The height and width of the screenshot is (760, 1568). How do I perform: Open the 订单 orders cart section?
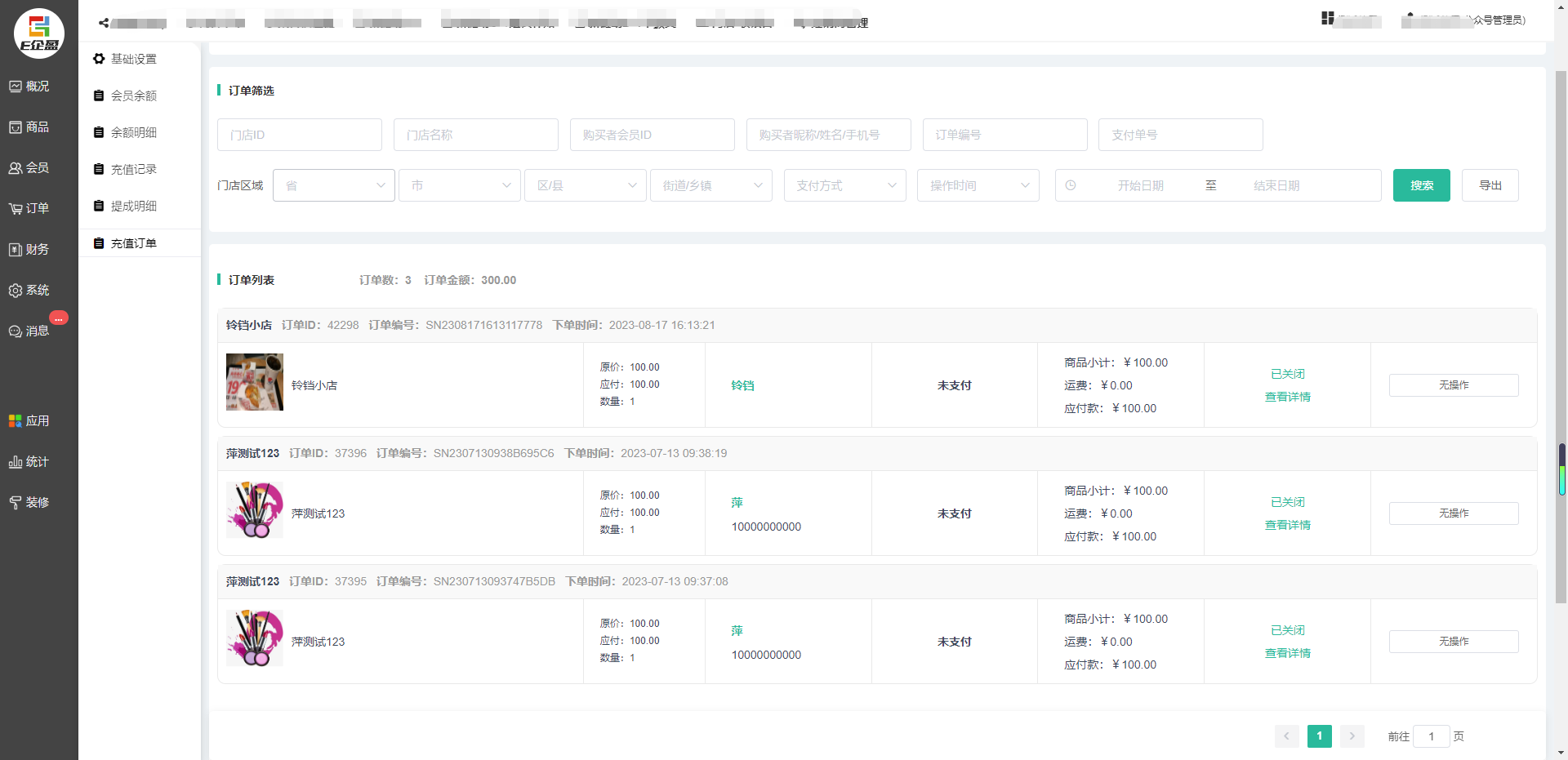click(x=29, y=209)
